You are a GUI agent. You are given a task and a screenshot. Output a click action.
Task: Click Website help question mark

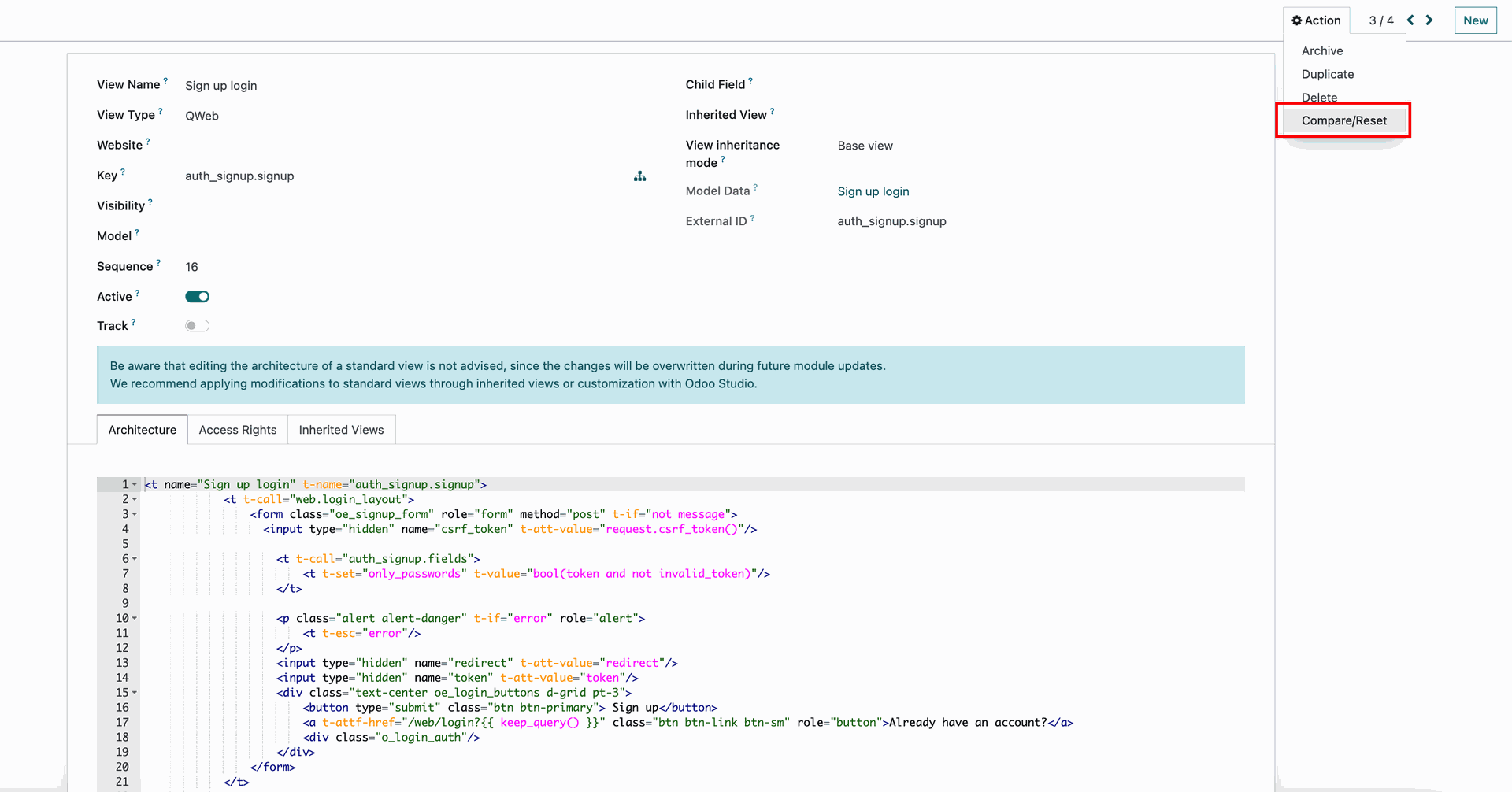148,142
